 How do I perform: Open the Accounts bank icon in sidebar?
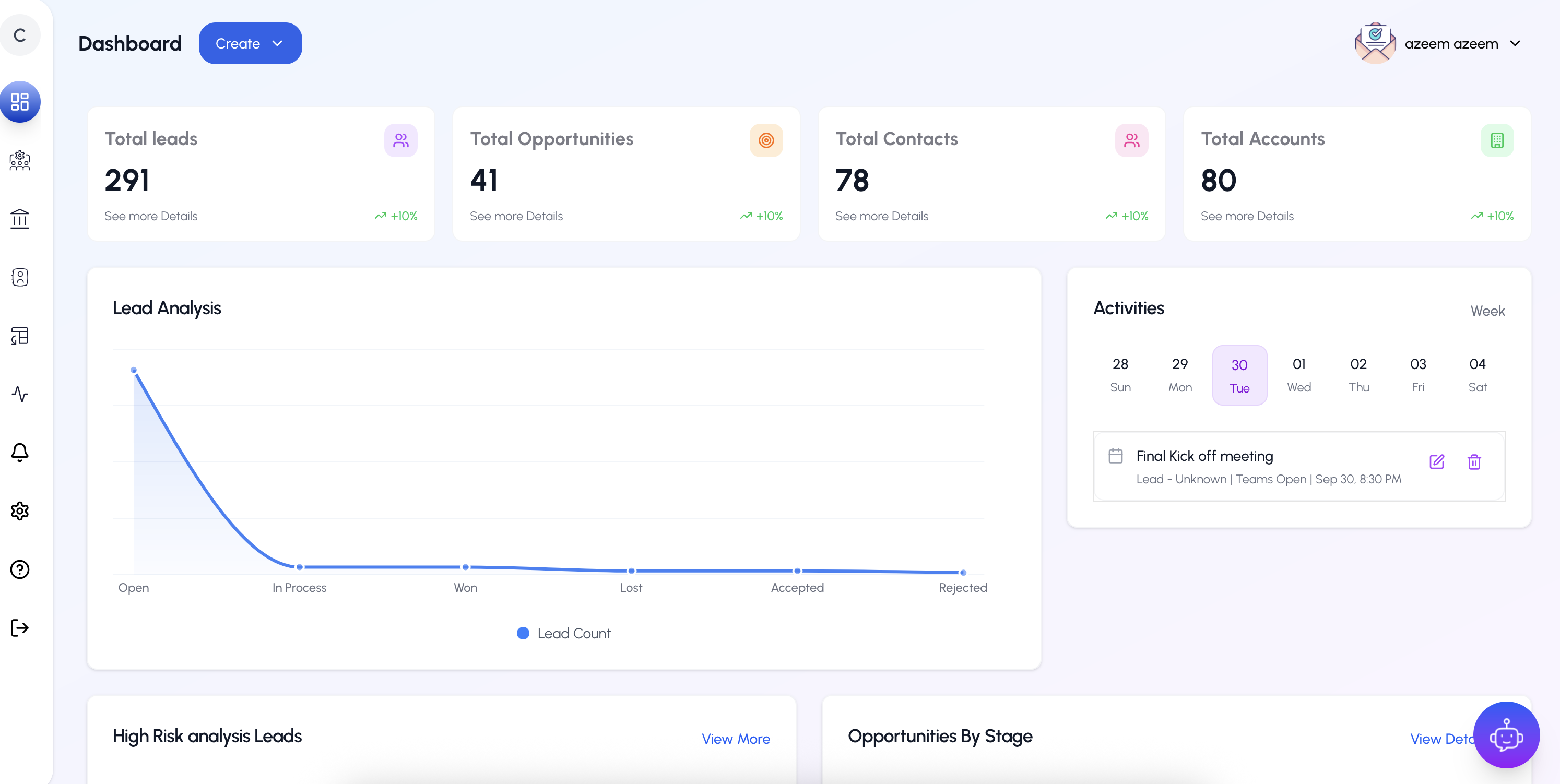pos(20,219)
